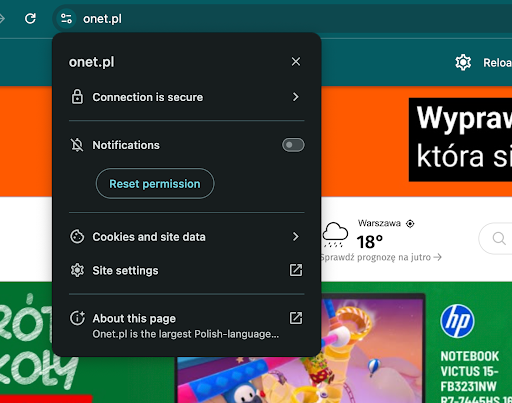This screenshot has height=403, width=512.
Task: Open Cookies and site data
Action: 186,237
